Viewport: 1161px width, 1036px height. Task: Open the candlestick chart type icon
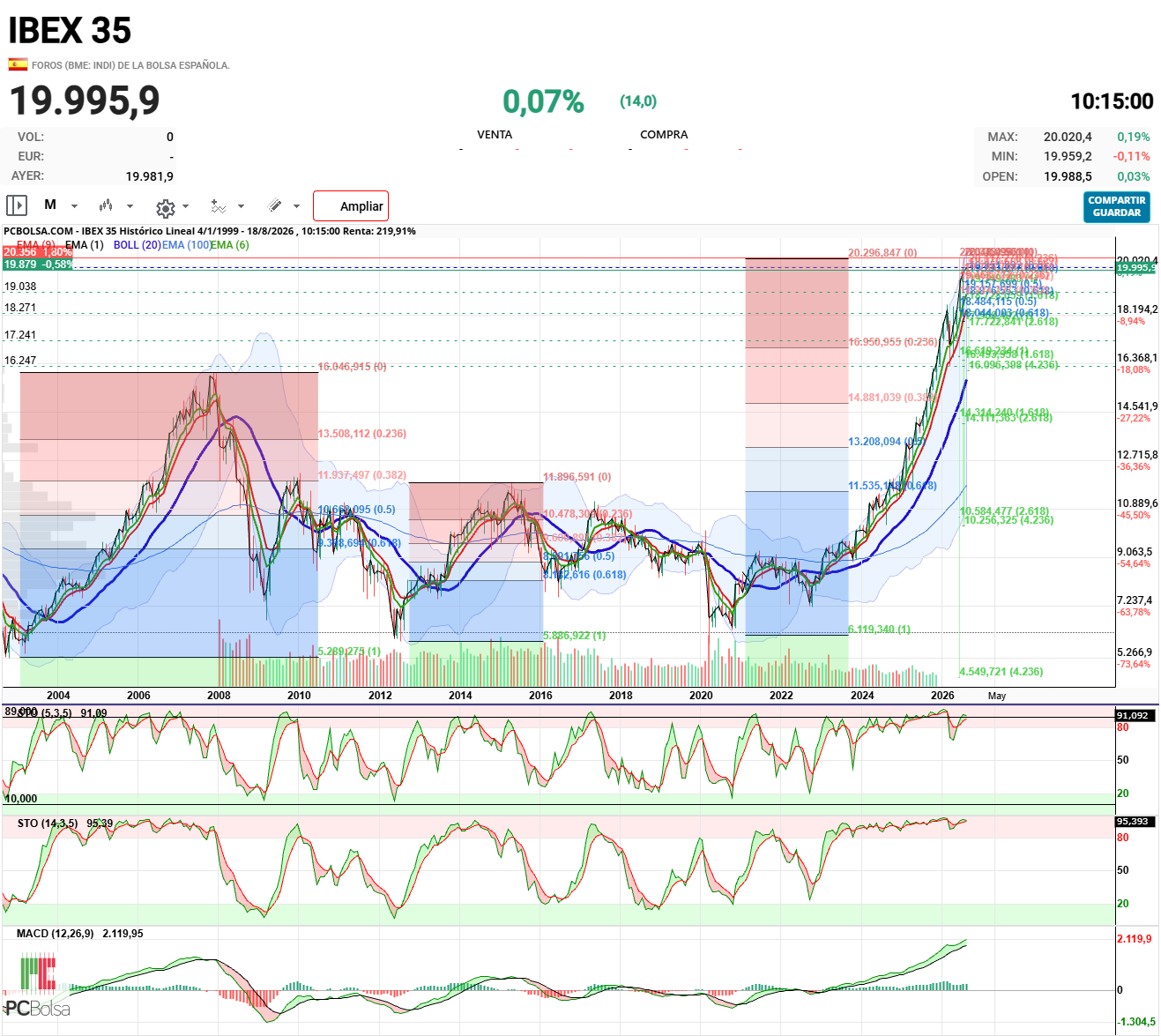pyautogui.click(x=106, y=205)
